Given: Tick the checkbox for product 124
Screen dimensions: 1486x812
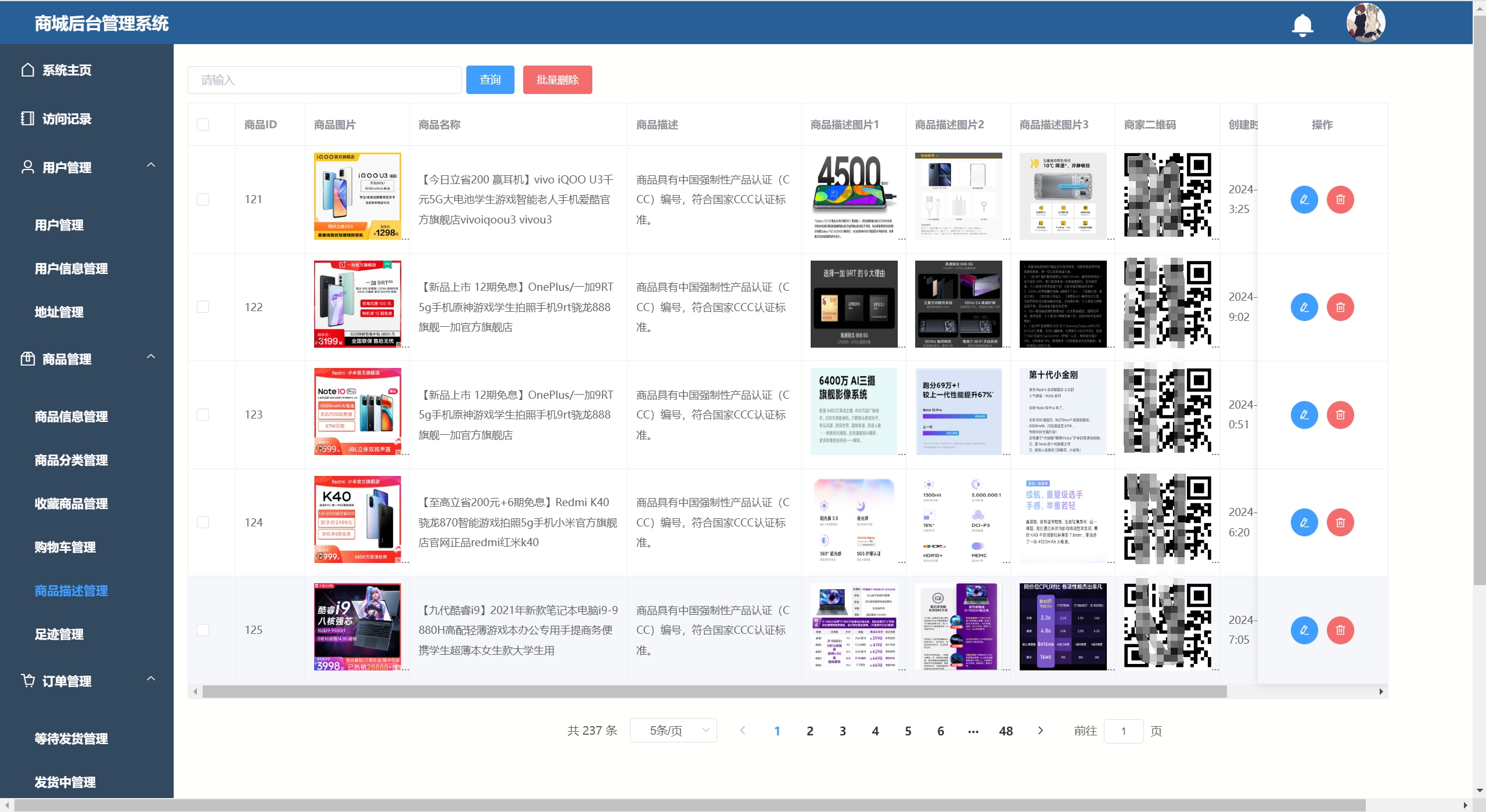Looking at the screenshot, I should (x=203, y=522).
